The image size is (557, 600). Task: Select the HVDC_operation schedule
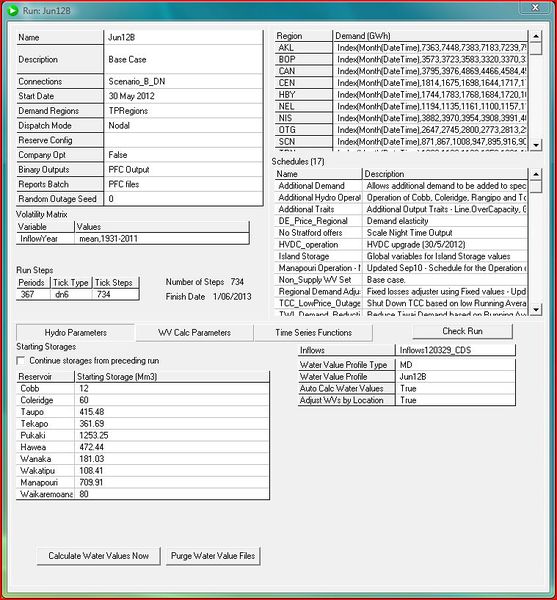coord(401,245)
